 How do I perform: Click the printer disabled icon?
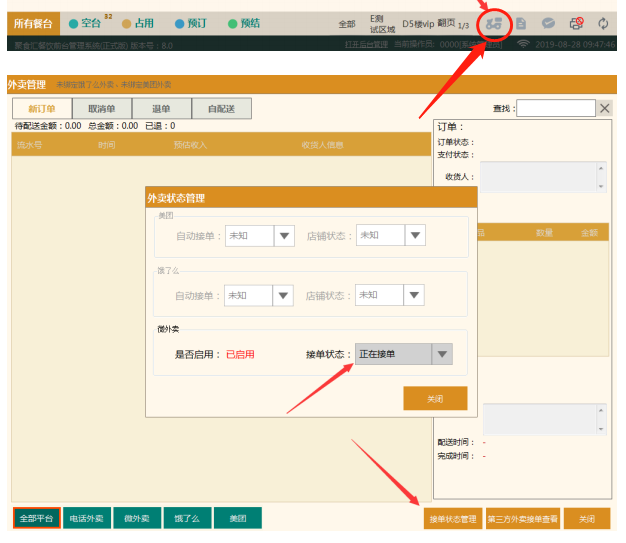coord(576,23)
